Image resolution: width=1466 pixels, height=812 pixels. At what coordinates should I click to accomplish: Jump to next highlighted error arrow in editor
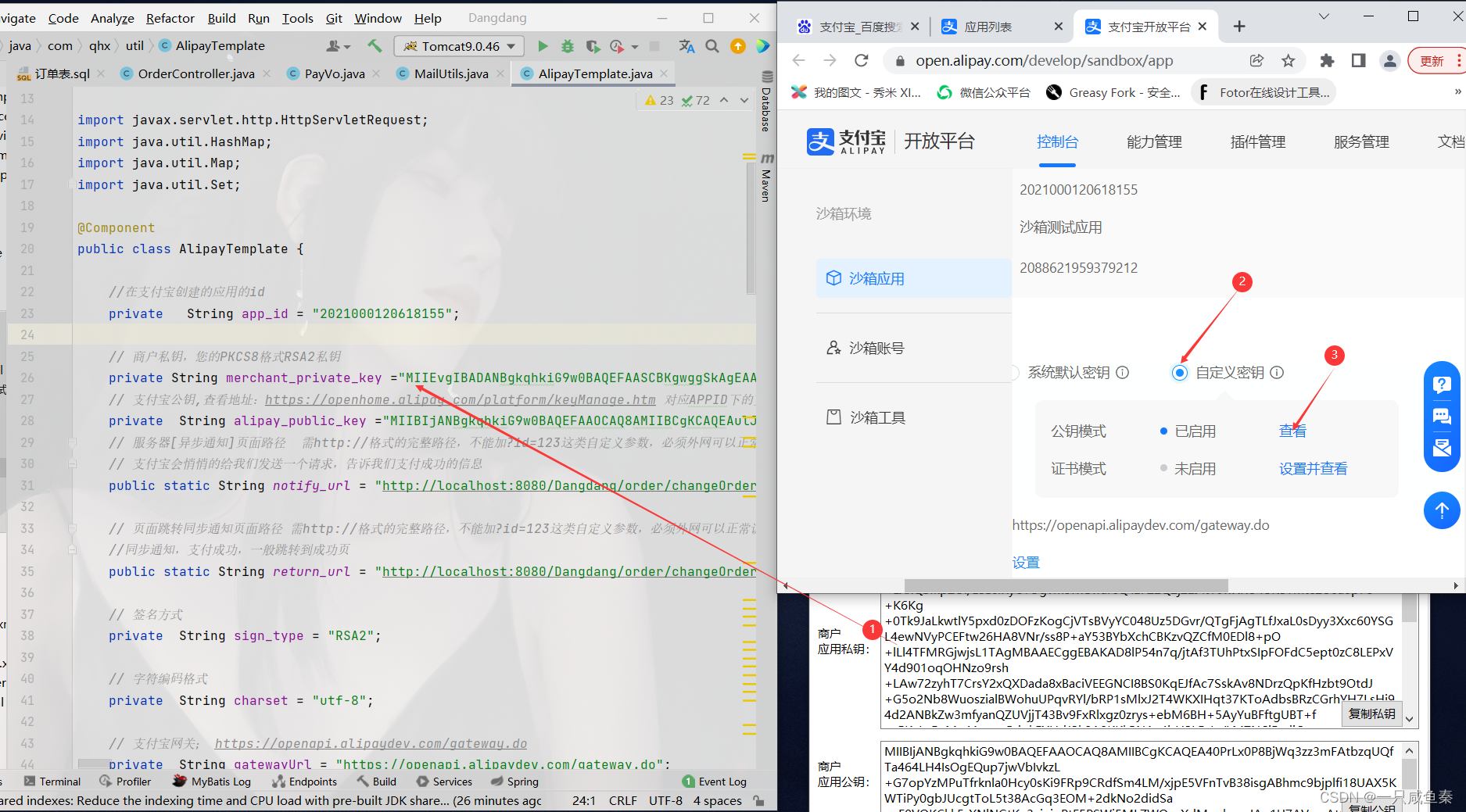coord(744,100)
